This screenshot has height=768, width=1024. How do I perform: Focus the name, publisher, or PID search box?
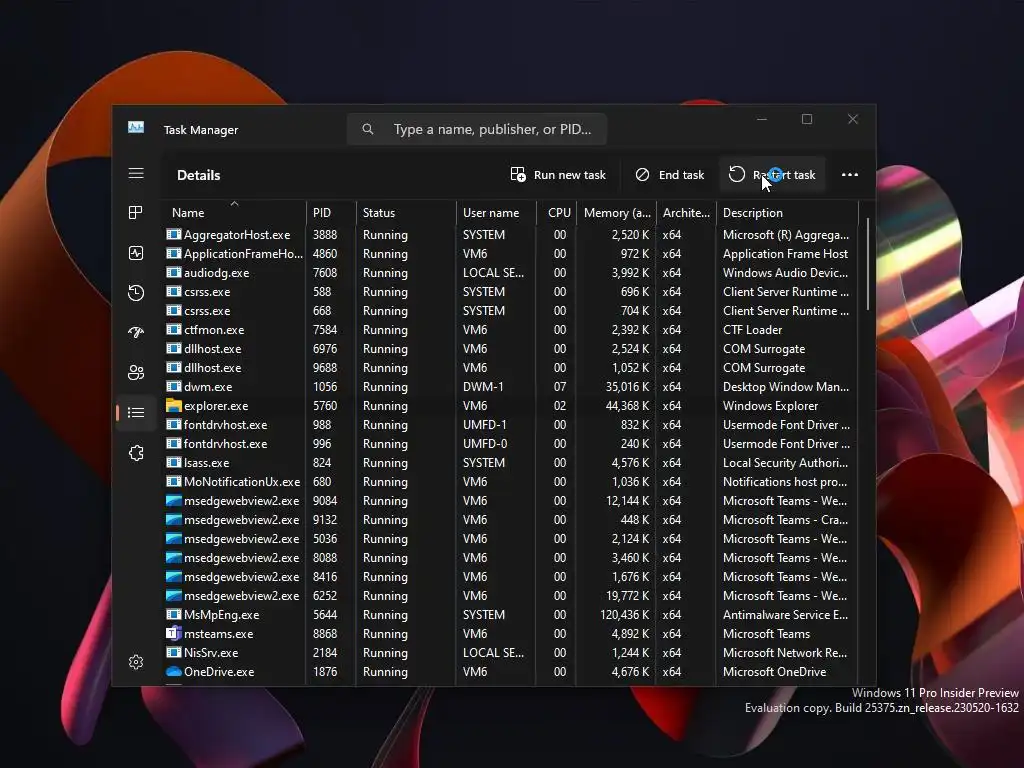477,129
